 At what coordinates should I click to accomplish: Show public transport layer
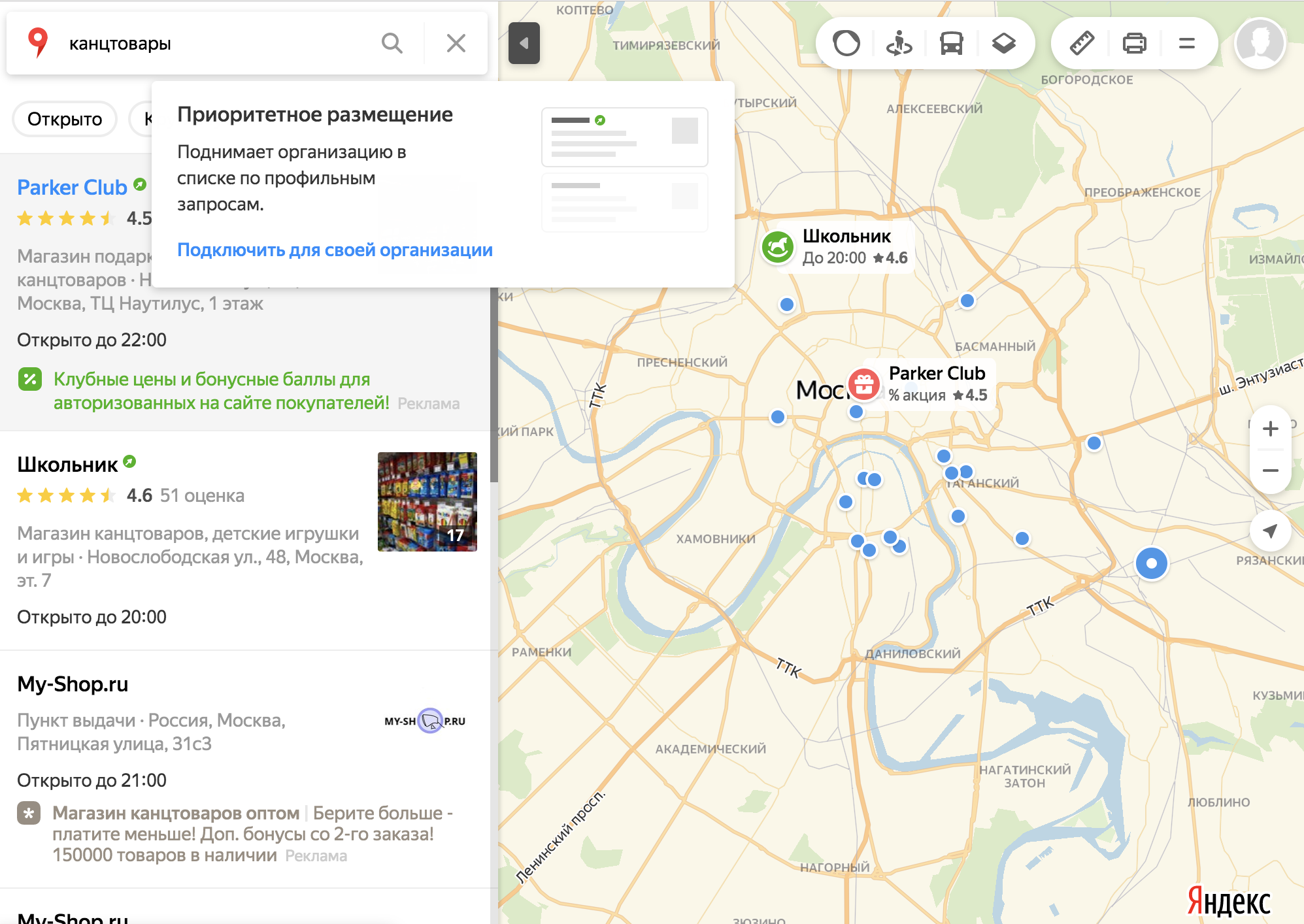click(951, 44)
